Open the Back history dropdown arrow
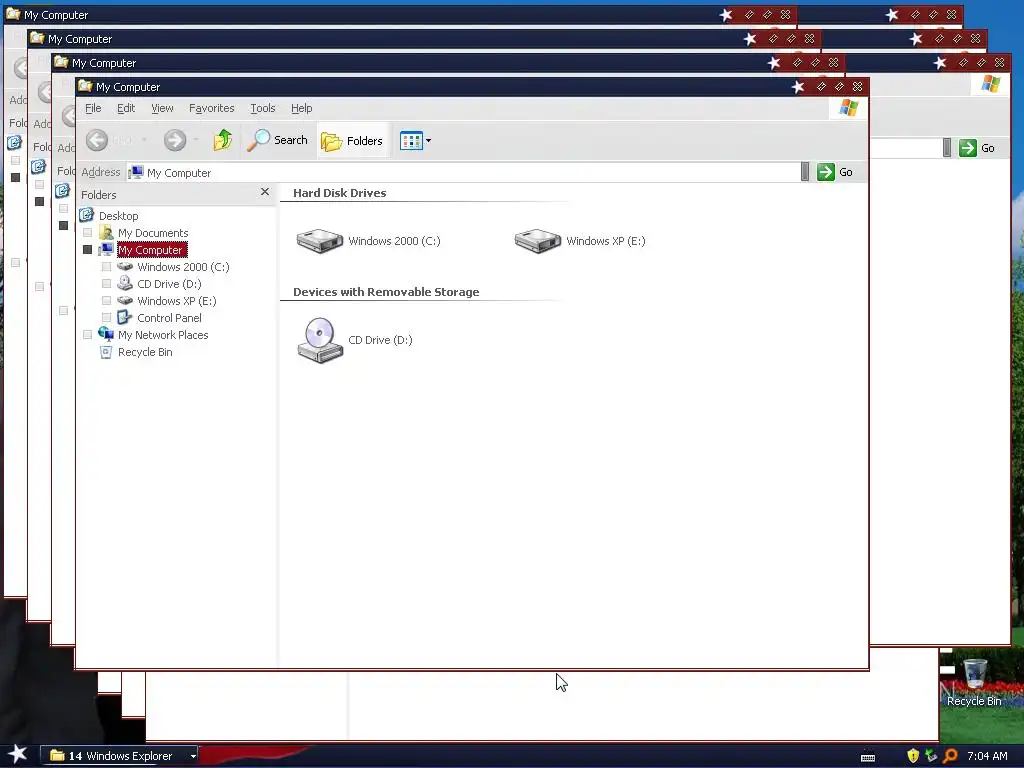 pos(144,140)
